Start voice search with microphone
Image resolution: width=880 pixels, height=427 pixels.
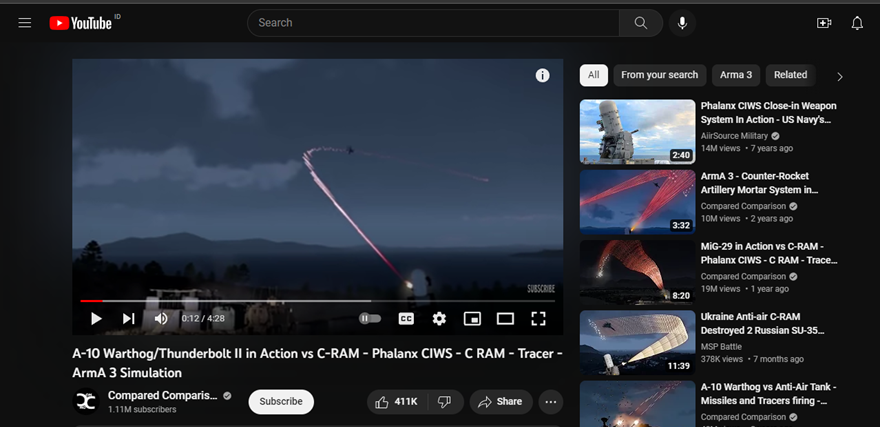682,23
